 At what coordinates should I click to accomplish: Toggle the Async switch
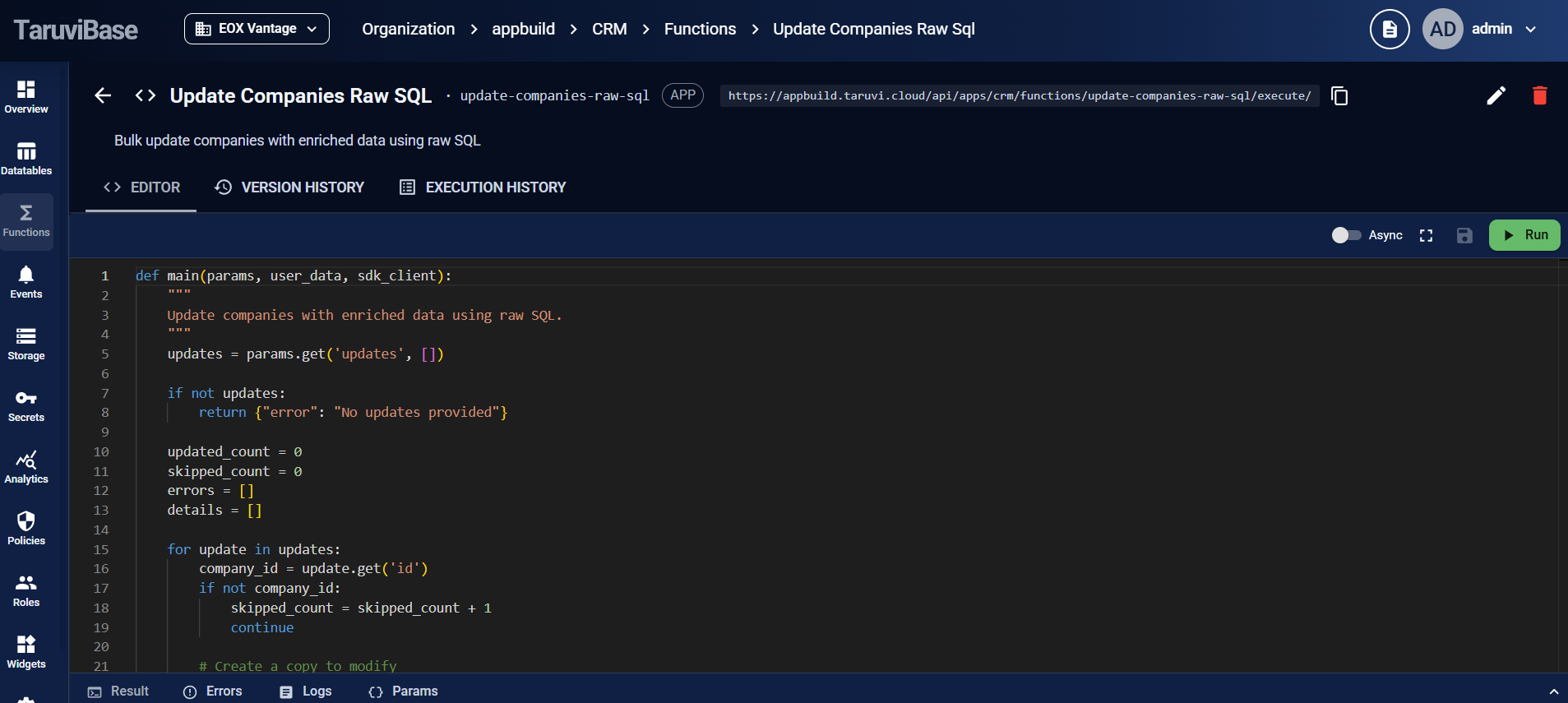click(1346, 235)
